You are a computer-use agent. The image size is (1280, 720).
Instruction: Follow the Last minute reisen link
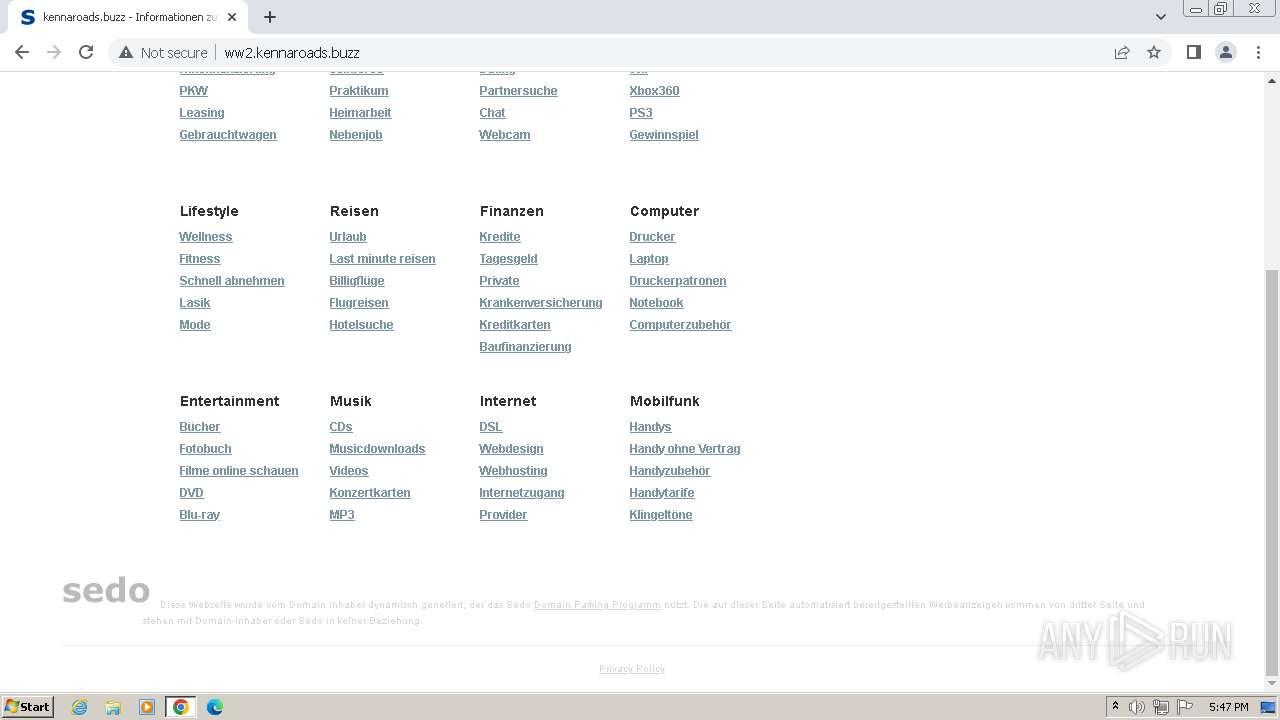click(x=382, y=259)
